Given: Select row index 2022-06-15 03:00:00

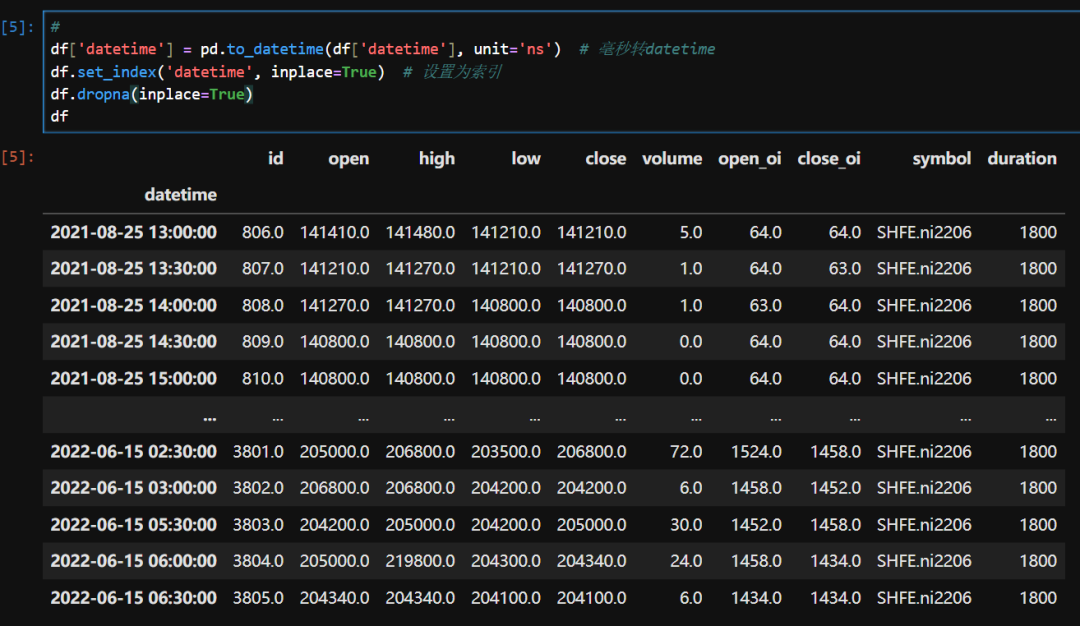Looking at the screenshot, I should [x=134, y=488].
